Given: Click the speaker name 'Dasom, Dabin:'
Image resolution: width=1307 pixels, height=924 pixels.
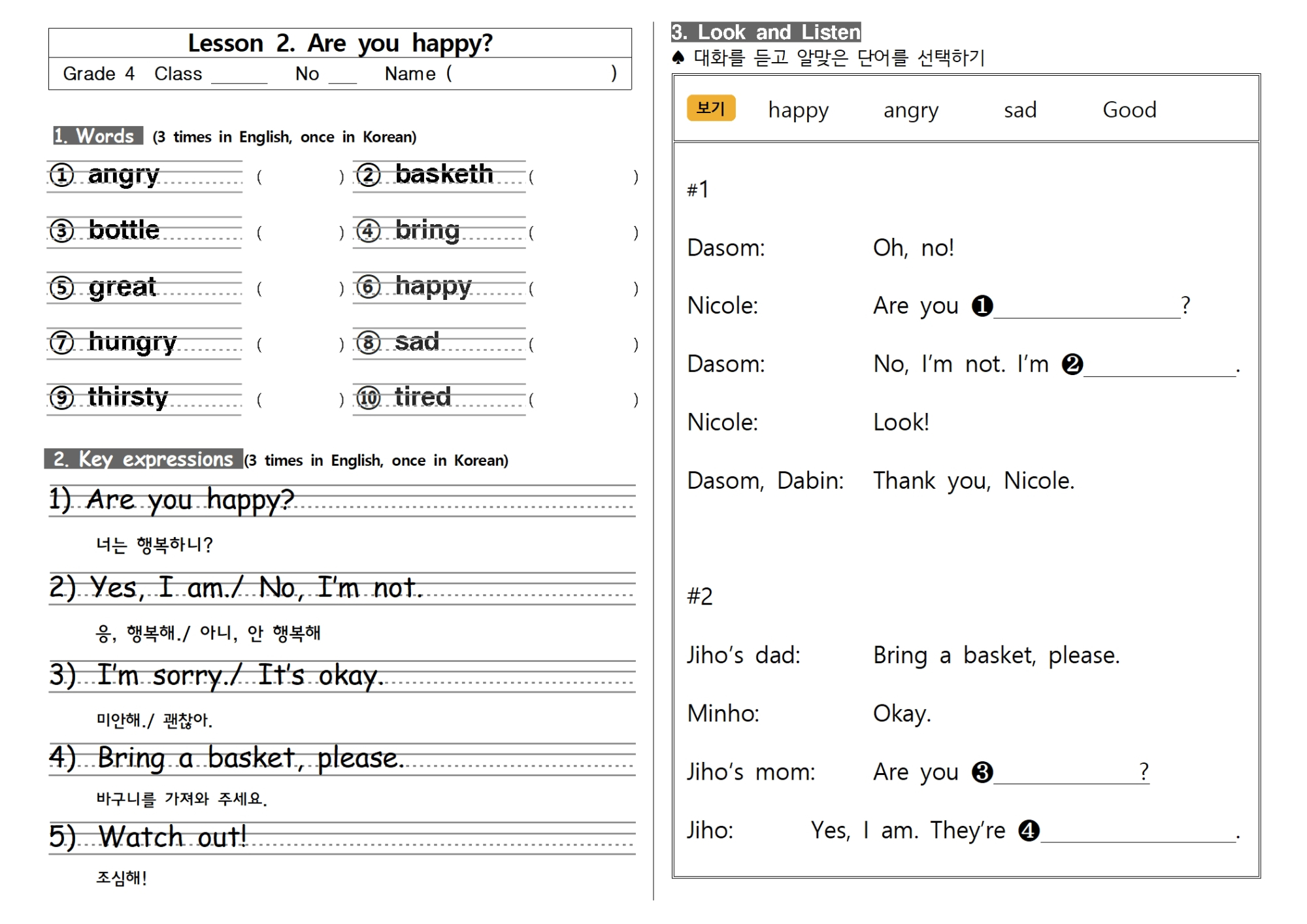Looking at the screenshot, I should click(765, 481).
